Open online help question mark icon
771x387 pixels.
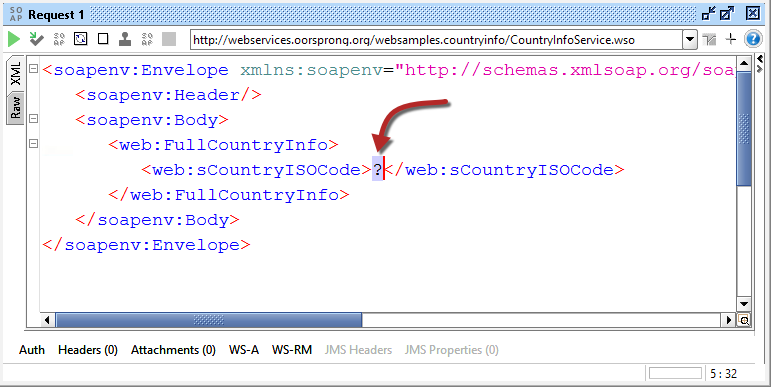(x=753, y=39)
